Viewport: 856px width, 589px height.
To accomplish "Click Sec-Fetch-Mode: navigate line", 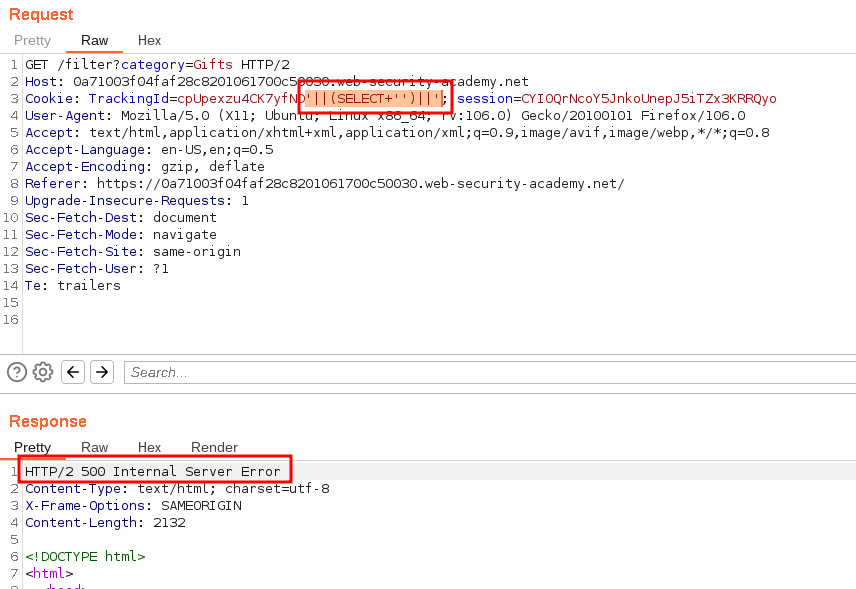I will point(121,234).
